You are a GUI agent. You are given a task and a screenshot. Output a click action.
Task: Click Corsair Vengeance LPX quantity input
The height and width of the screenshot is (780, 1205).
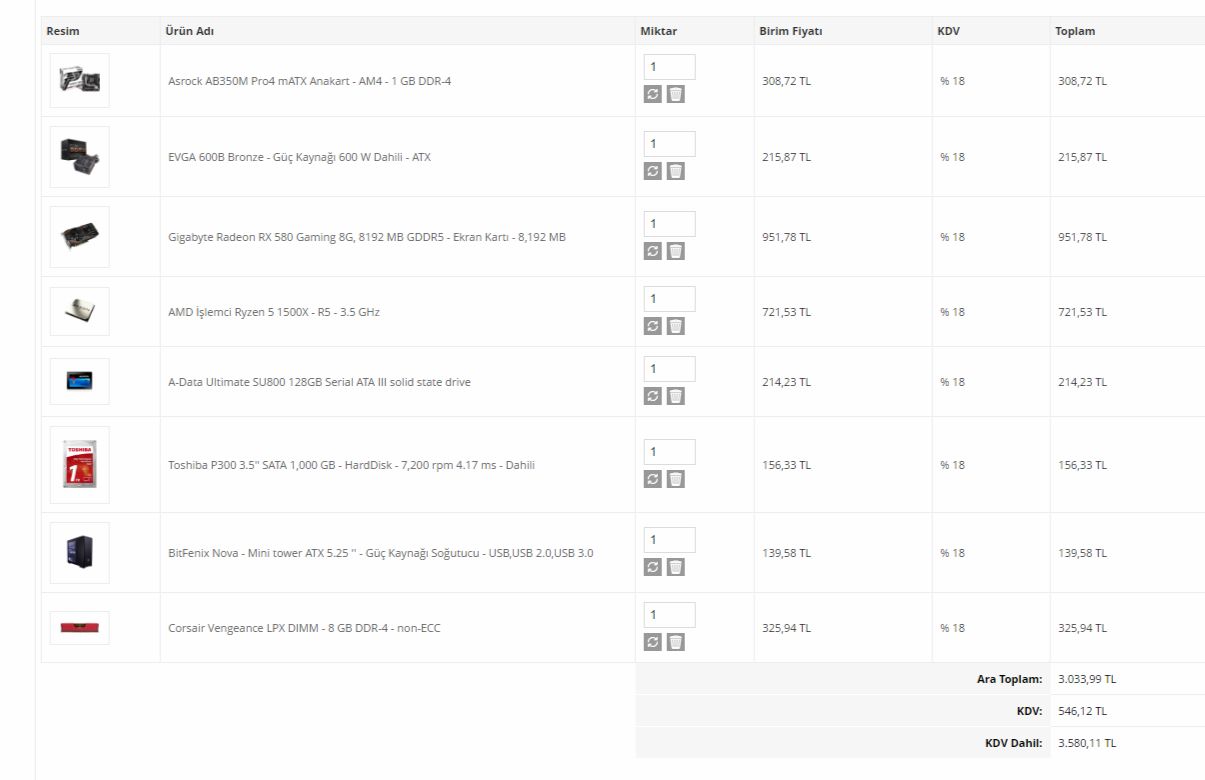pyautogui.click(x=669, y=614)
